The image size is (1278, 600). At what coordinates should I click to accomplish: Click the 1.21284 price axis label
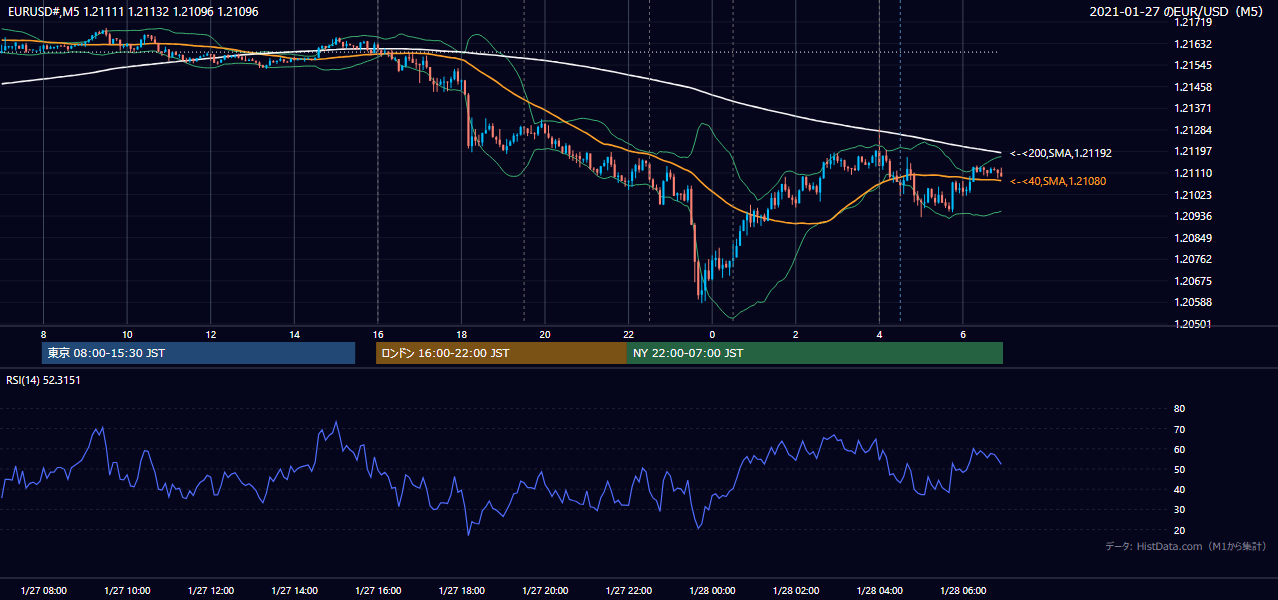1193,130
